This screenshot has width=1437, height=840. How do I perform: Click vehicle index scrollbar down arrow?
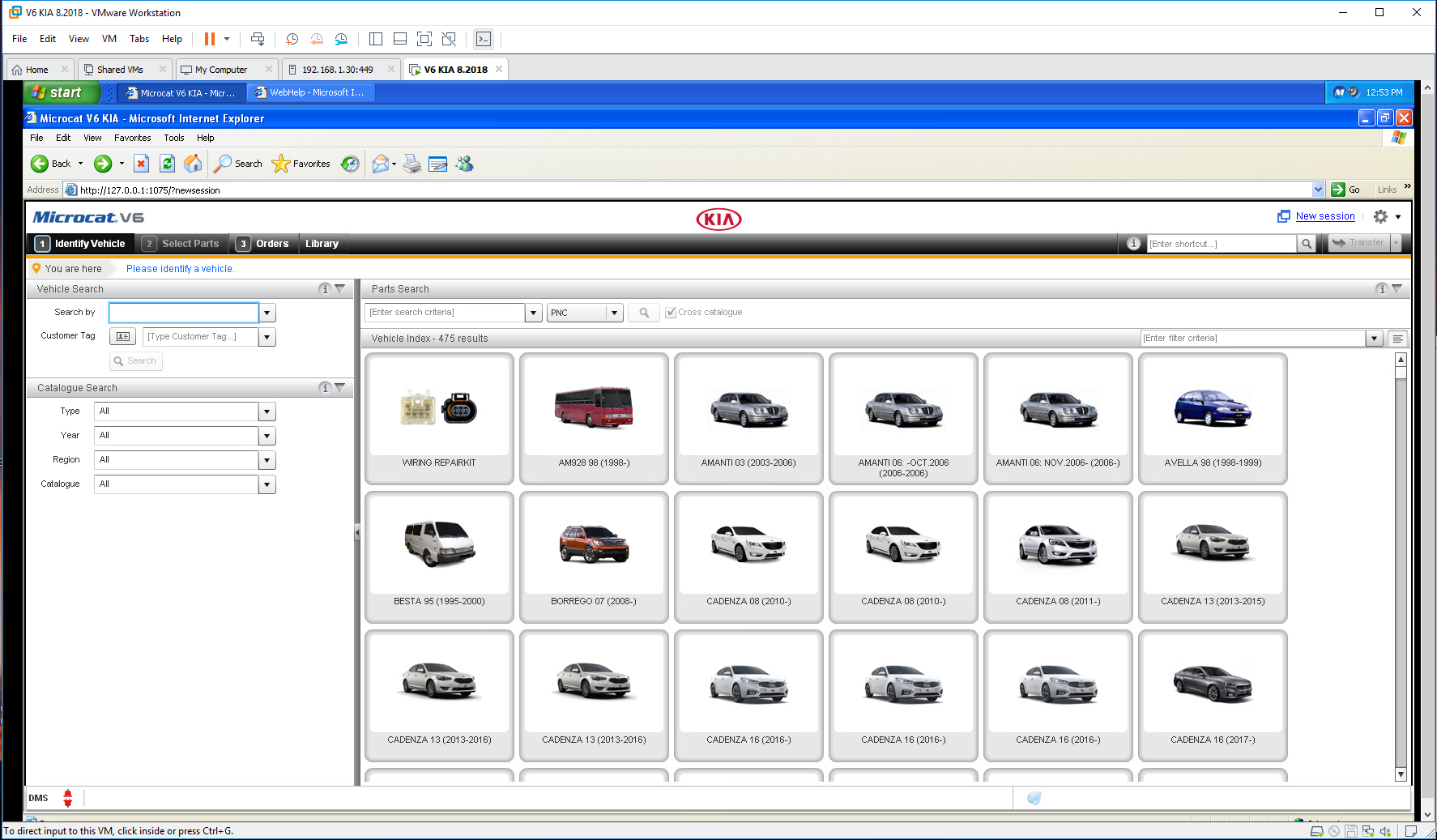[1401, 774]
